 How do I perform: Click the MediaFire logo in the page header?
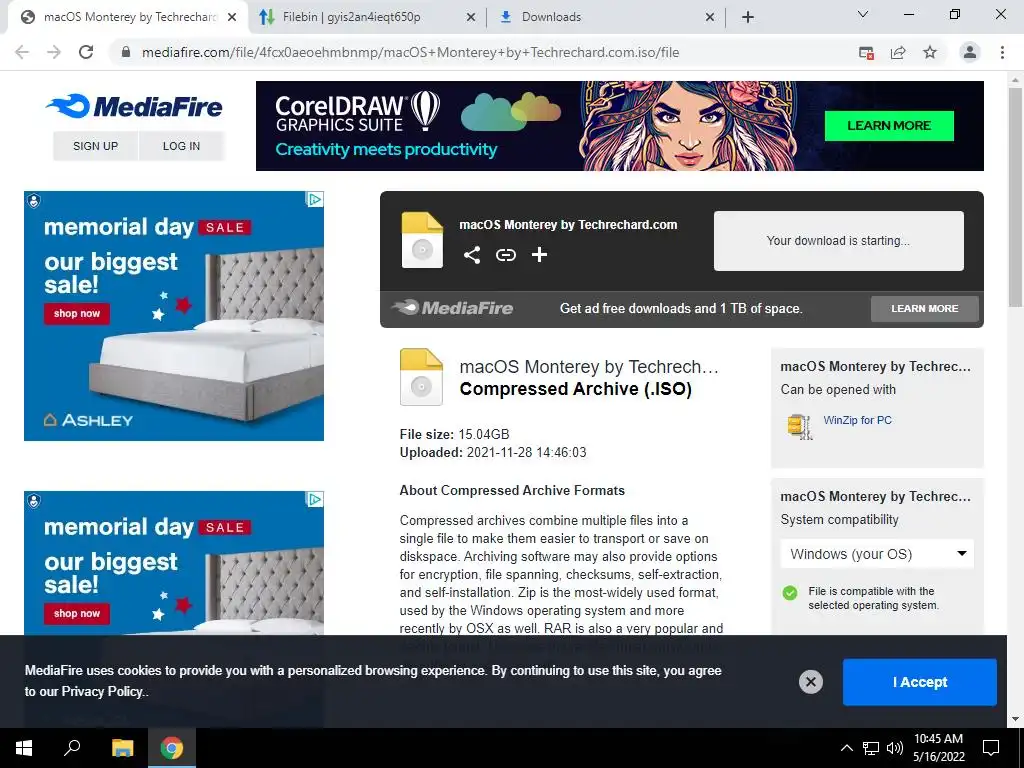click(x=134, y=106)
